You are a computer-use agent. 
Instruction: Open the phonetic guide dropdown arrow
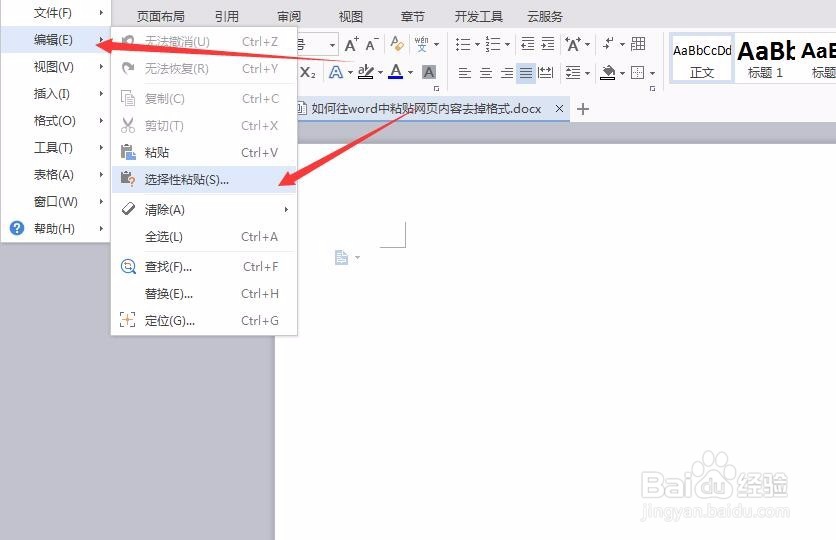(436, 44)
